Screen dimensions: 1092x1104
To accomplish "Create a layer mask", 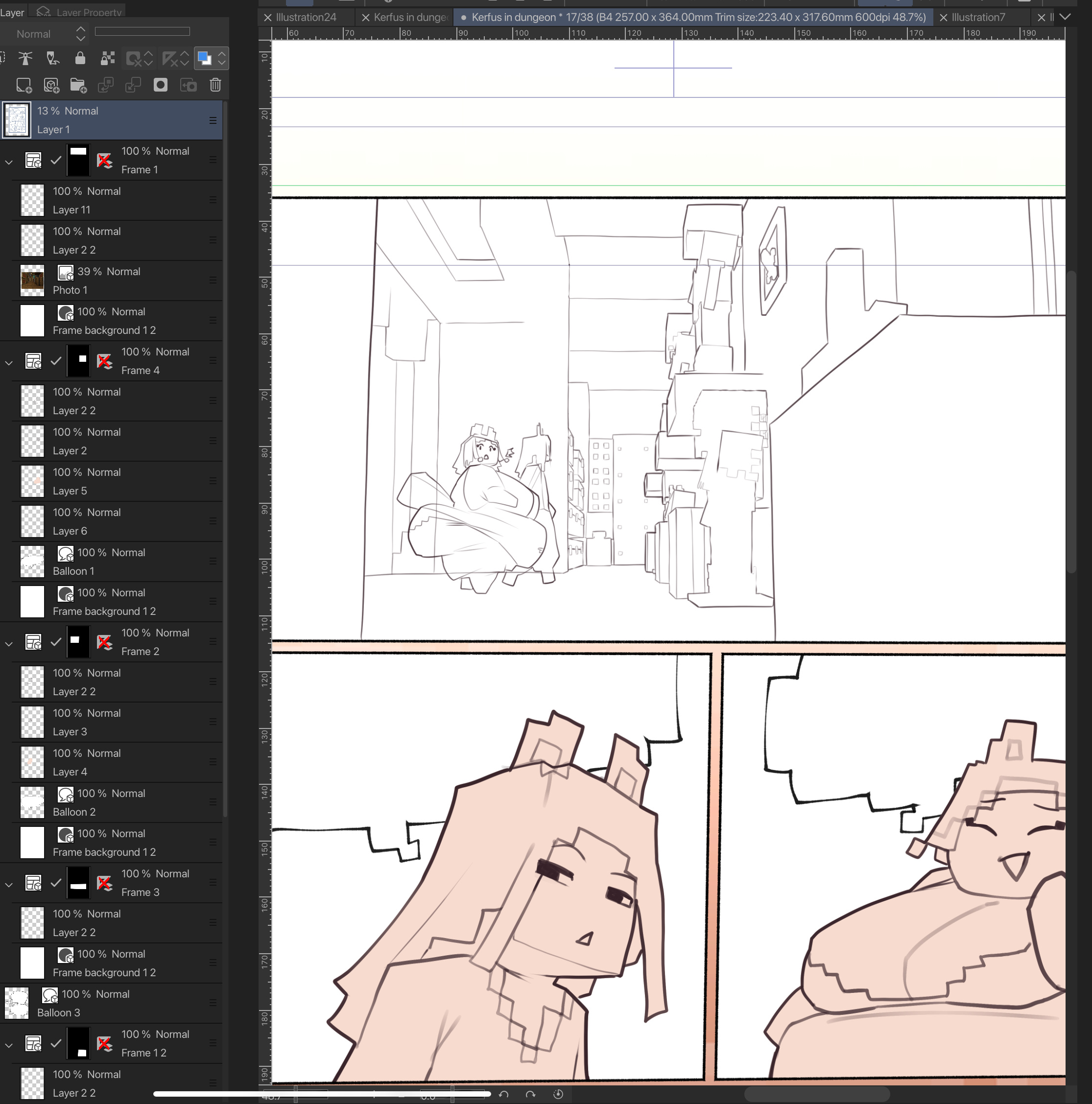I will [x=161, y=85].
